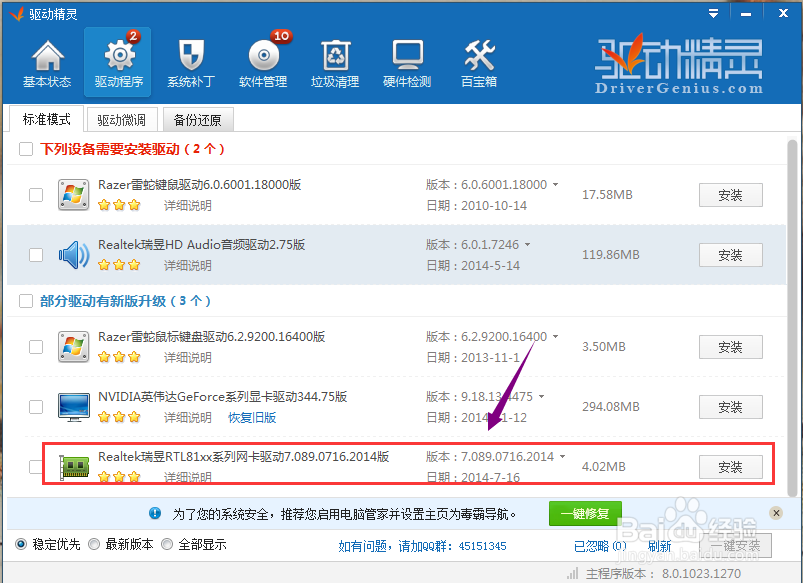Check the Realtek RTL81xx网卡驱动 checkbox
Image resolution: width=803 pixels, height=583 pixels.
(x=35, y=467)
